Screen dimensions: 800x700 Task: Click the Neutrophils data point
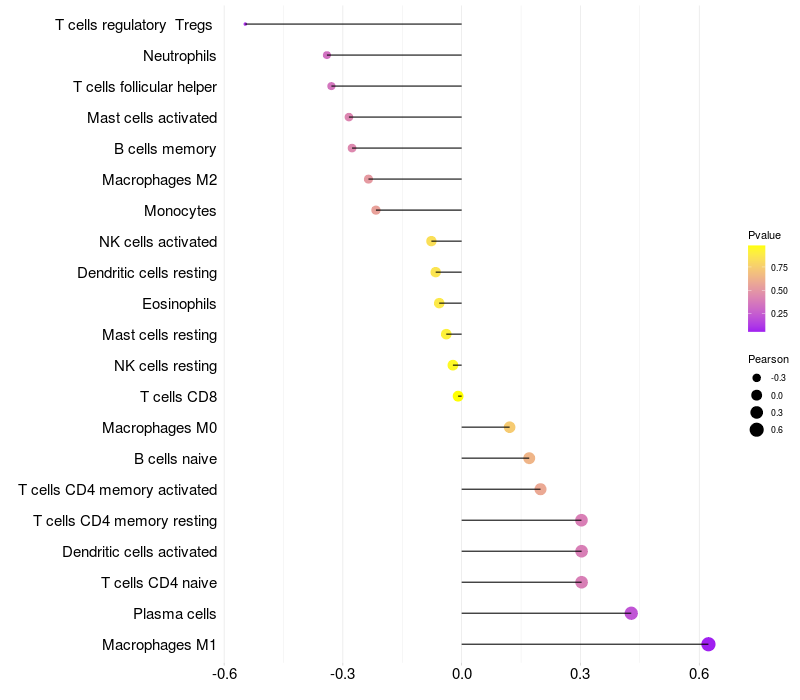[327, 55]
